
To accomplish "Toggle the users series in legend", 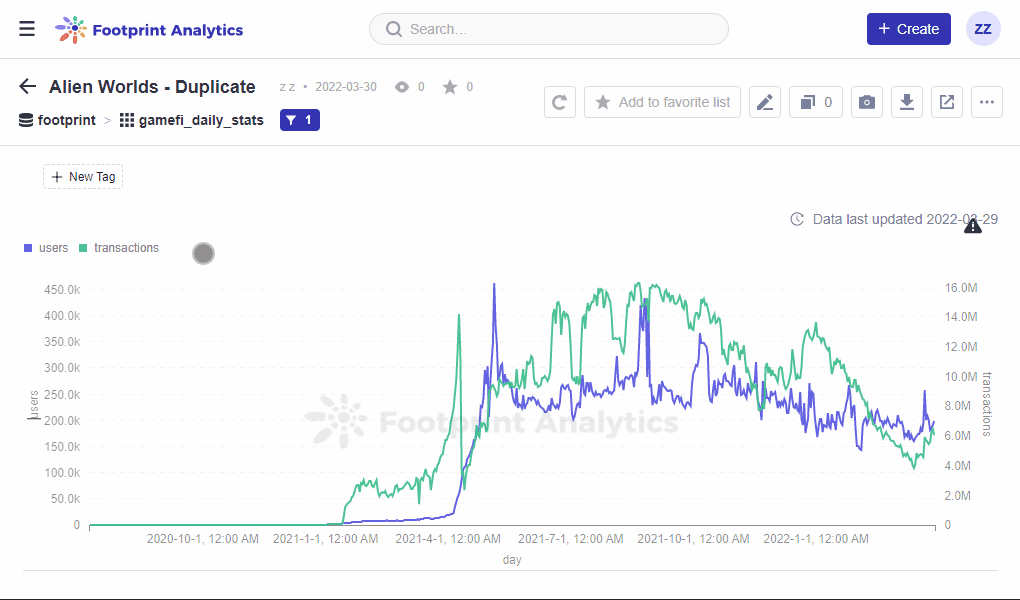I will [x=46, y=248].
